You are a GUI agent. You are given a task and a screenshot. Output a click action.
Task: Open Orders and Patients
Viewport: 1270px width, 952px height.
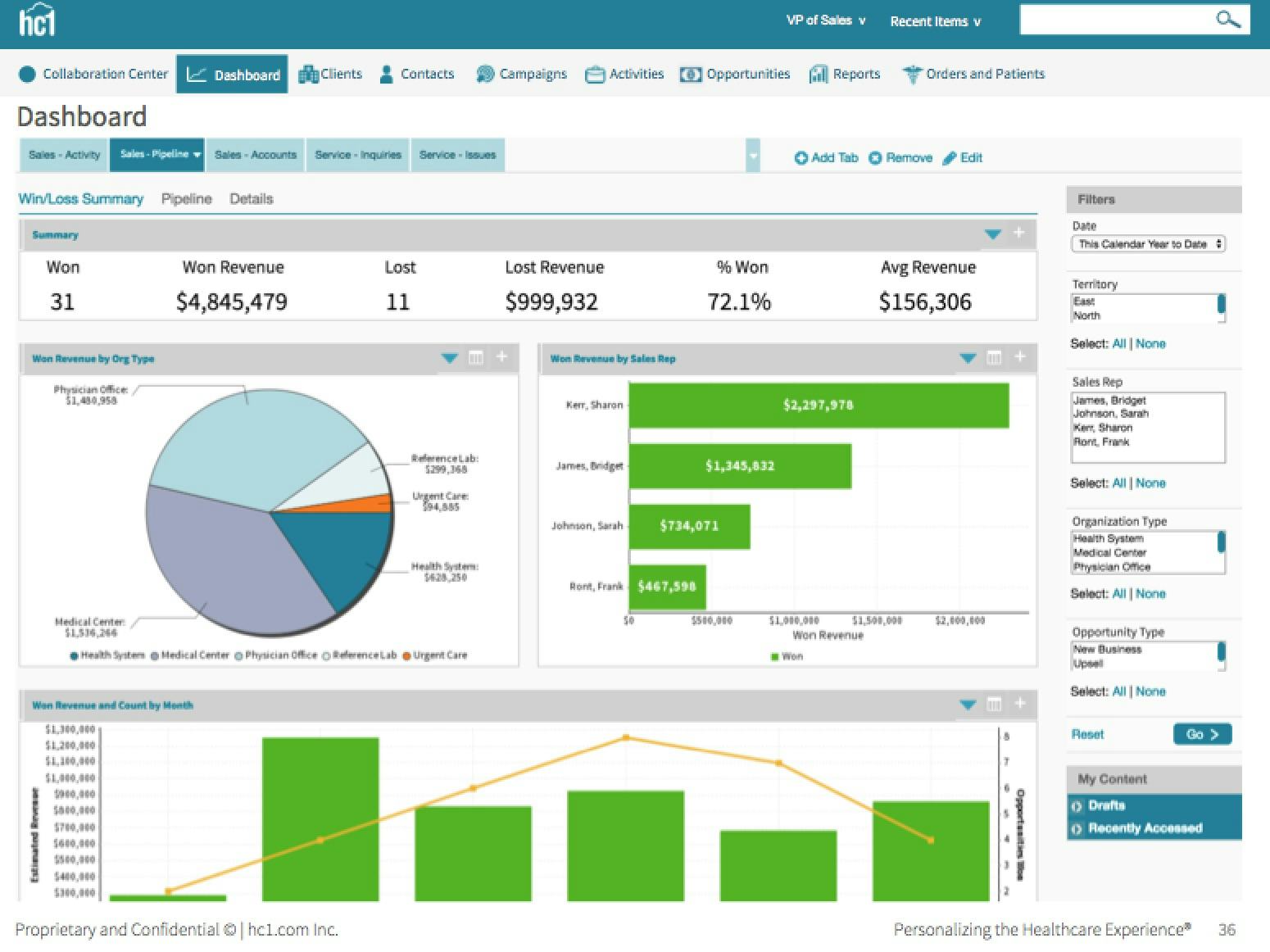pyautogui.click(x=983, y=74)
